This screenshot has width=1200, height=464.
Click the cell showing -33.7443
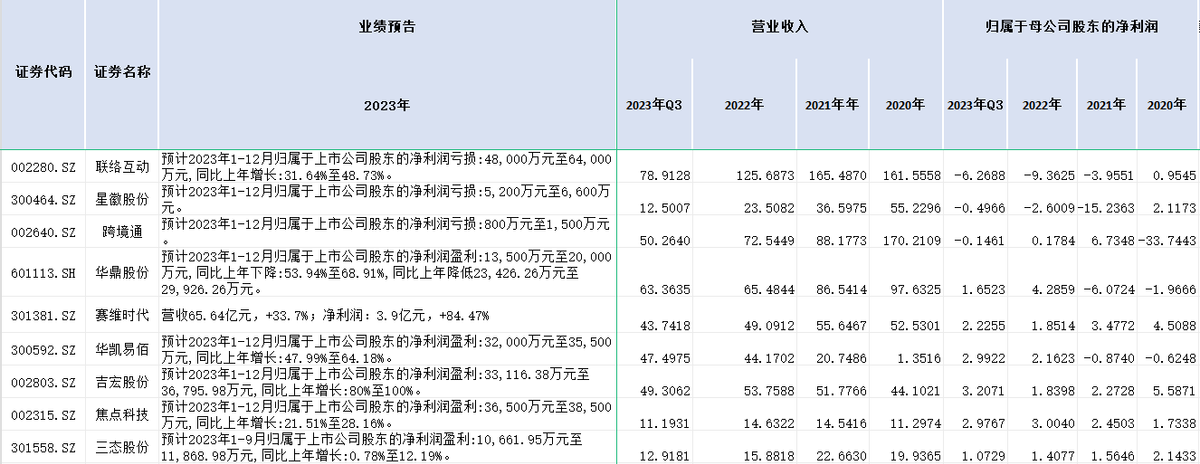point(1169,240)
